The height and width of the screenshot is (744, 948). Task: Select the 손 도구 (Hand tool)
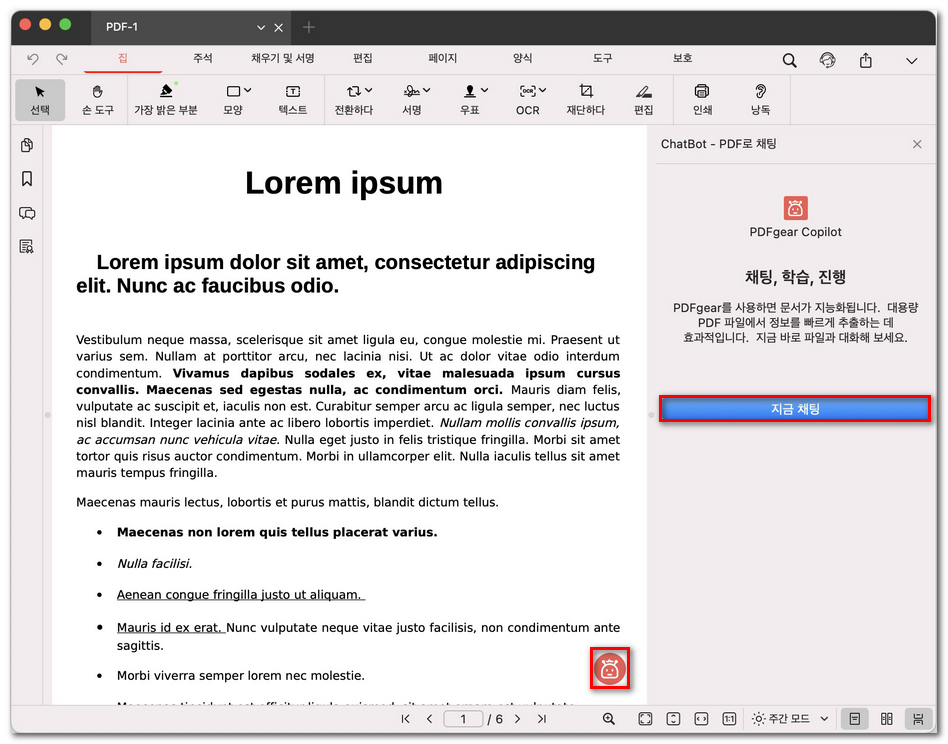point(96,99)
